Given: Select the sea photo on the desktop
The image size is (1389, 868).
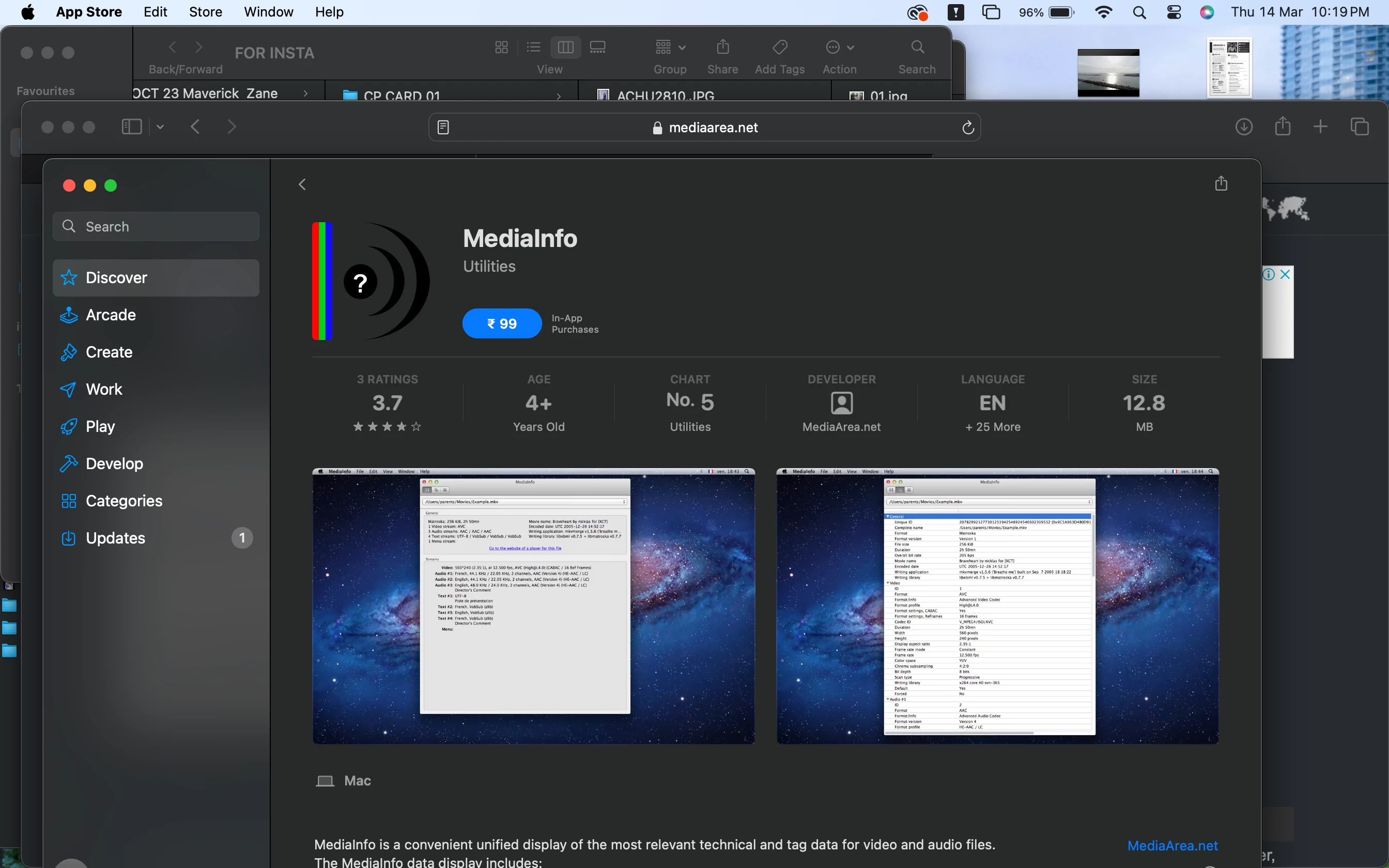Looking at the screenshot, I should [1108, 73].
